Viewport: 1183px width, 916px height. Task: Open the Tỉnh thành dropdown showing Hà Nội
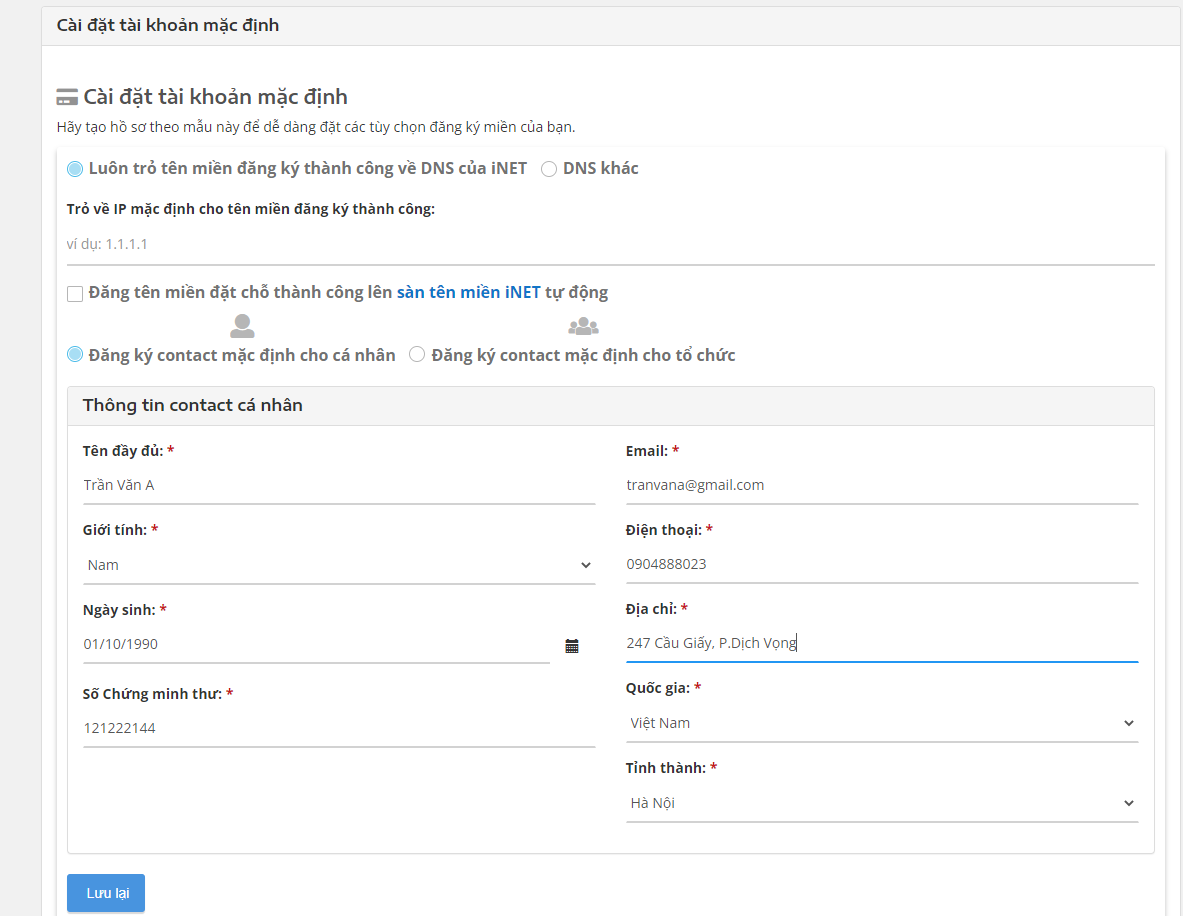(x=882, y=803)
